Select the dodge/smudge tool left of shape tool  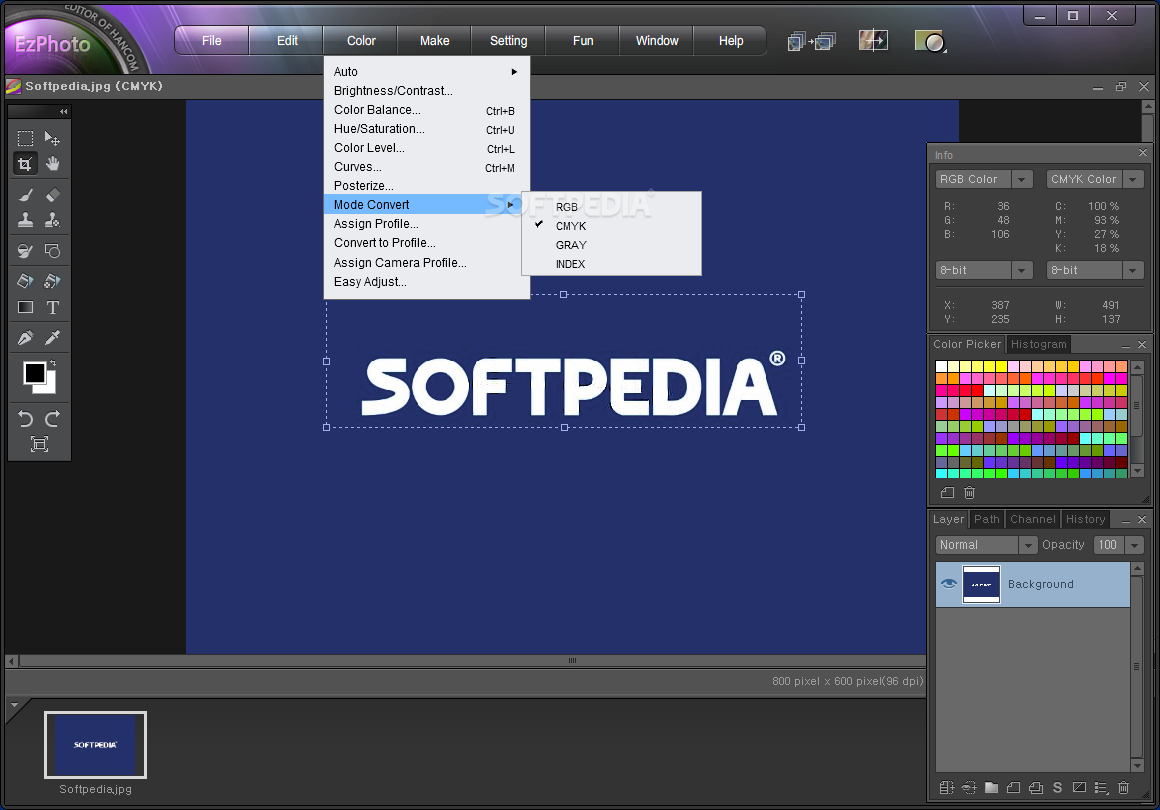click(x=25, y=251)
